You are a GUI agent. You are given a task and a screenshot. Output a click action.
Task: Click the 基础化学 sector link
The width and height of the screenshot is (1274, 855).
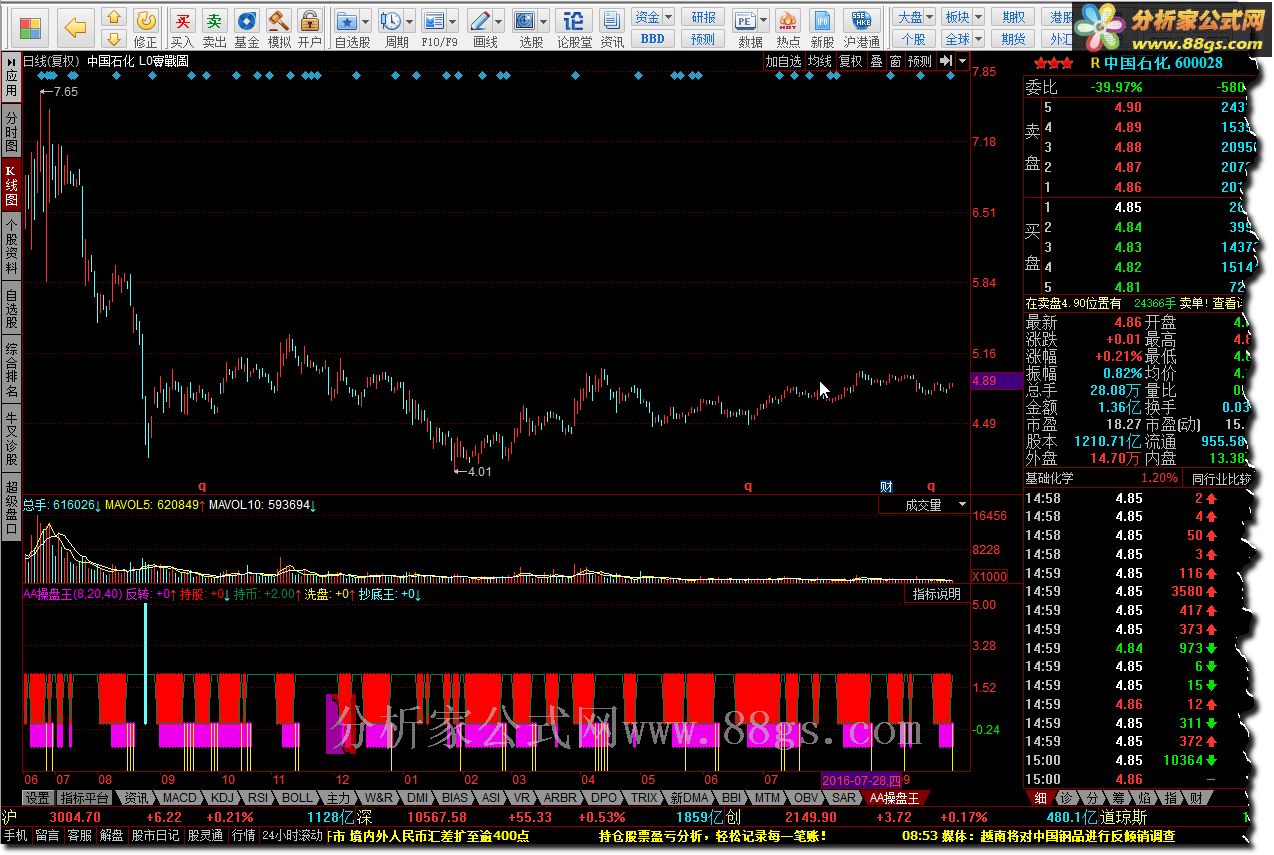(1050, 478)
